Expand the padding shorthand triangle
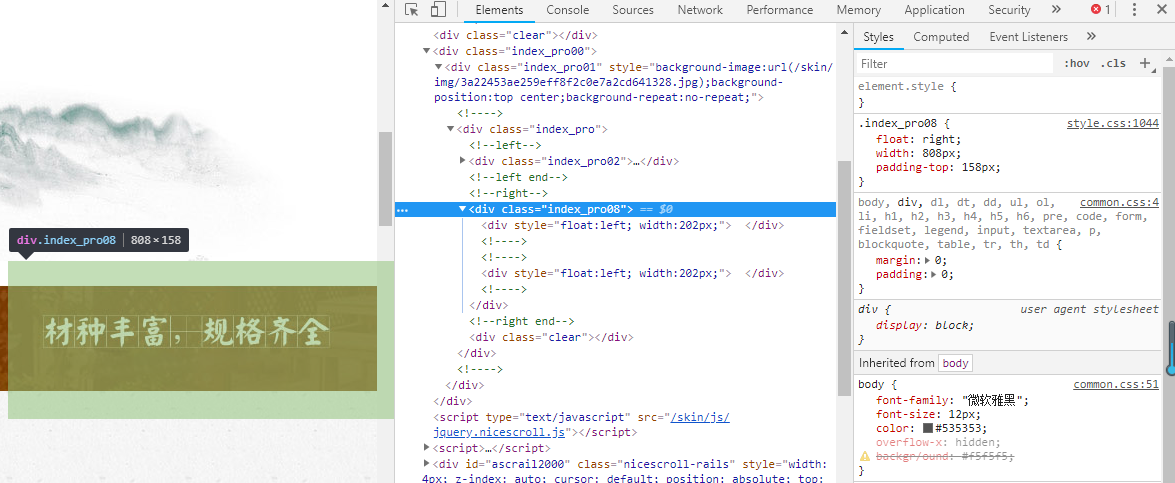The image size is (1175, 483). pyautogui.click(x=934, y=274)
